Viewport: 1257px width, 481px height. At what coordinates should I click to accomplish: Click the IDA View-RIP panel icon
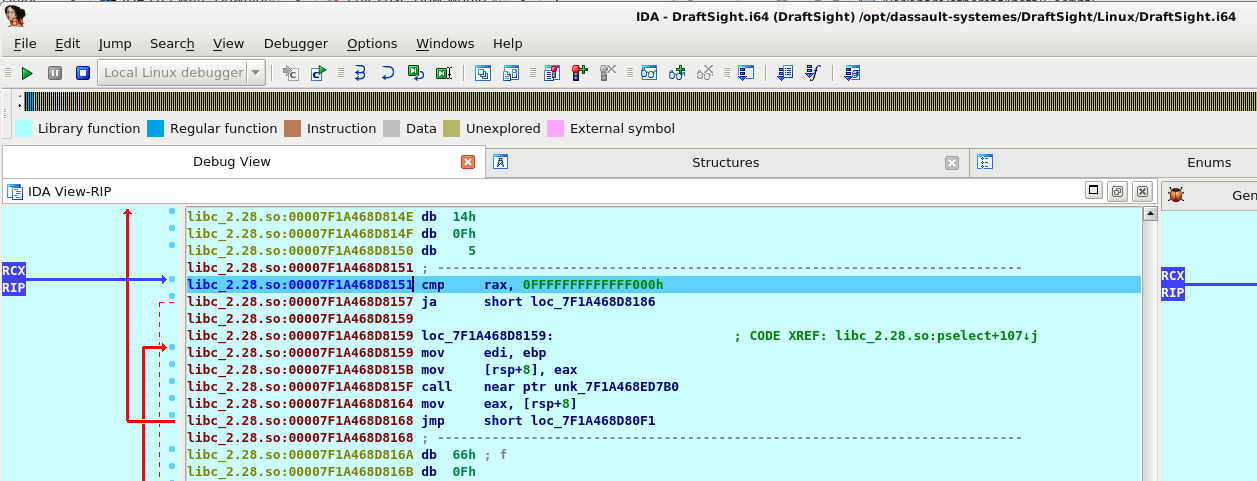pos(15,191)
